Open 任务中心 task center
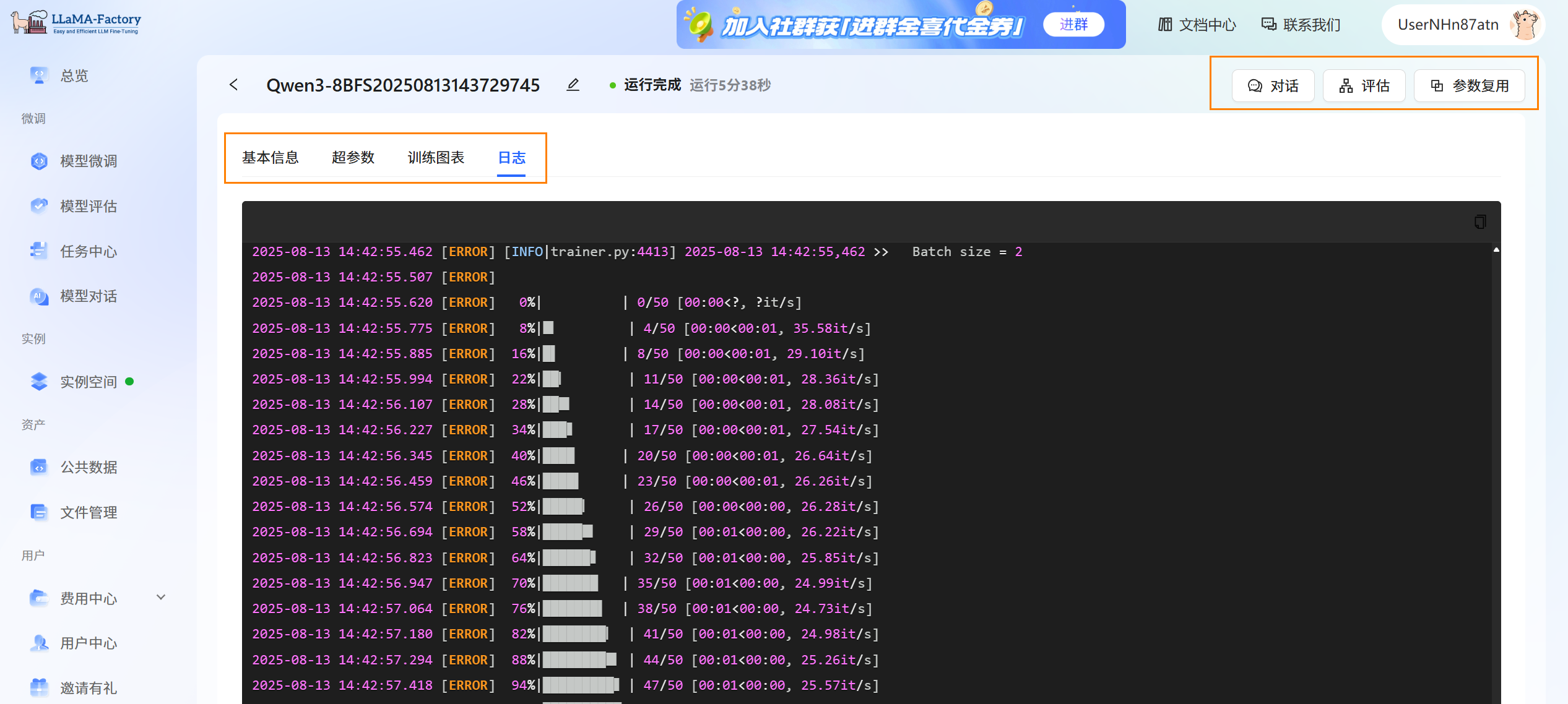The width and height of the screenshot is (1568, 704). point(88,252)
